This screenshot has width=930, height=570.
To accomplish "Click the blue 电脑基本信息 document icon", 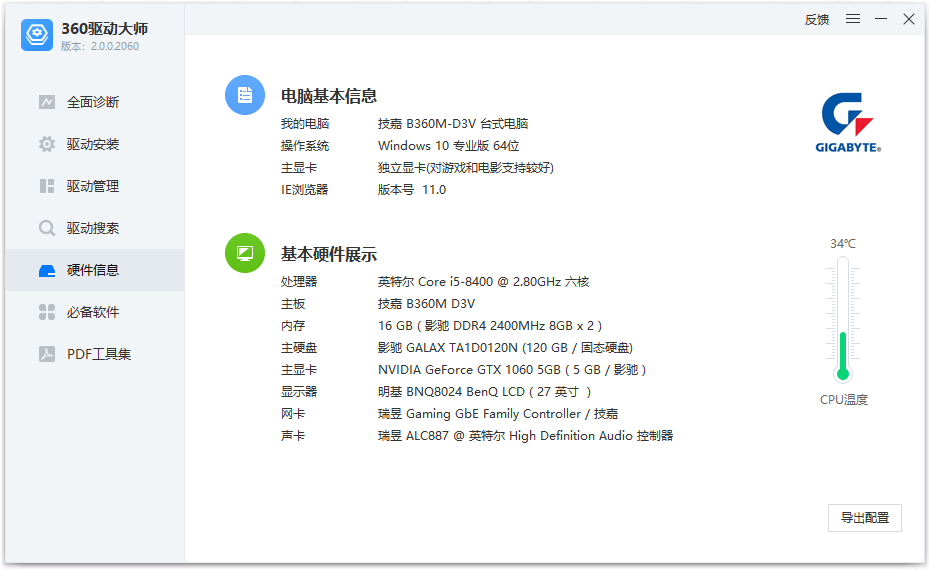I will pyautogui.click(x=245, y=95).
